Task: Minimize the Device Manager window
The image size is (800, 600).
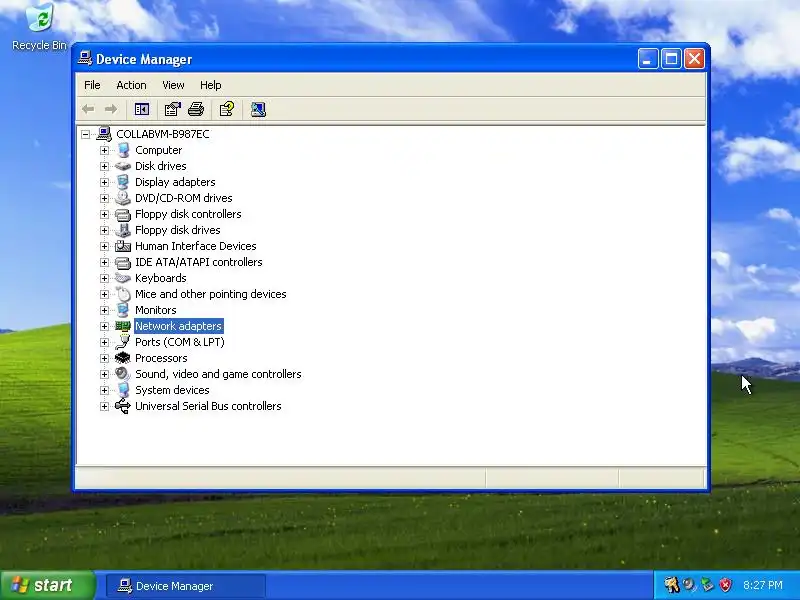Action: [647, 59]
